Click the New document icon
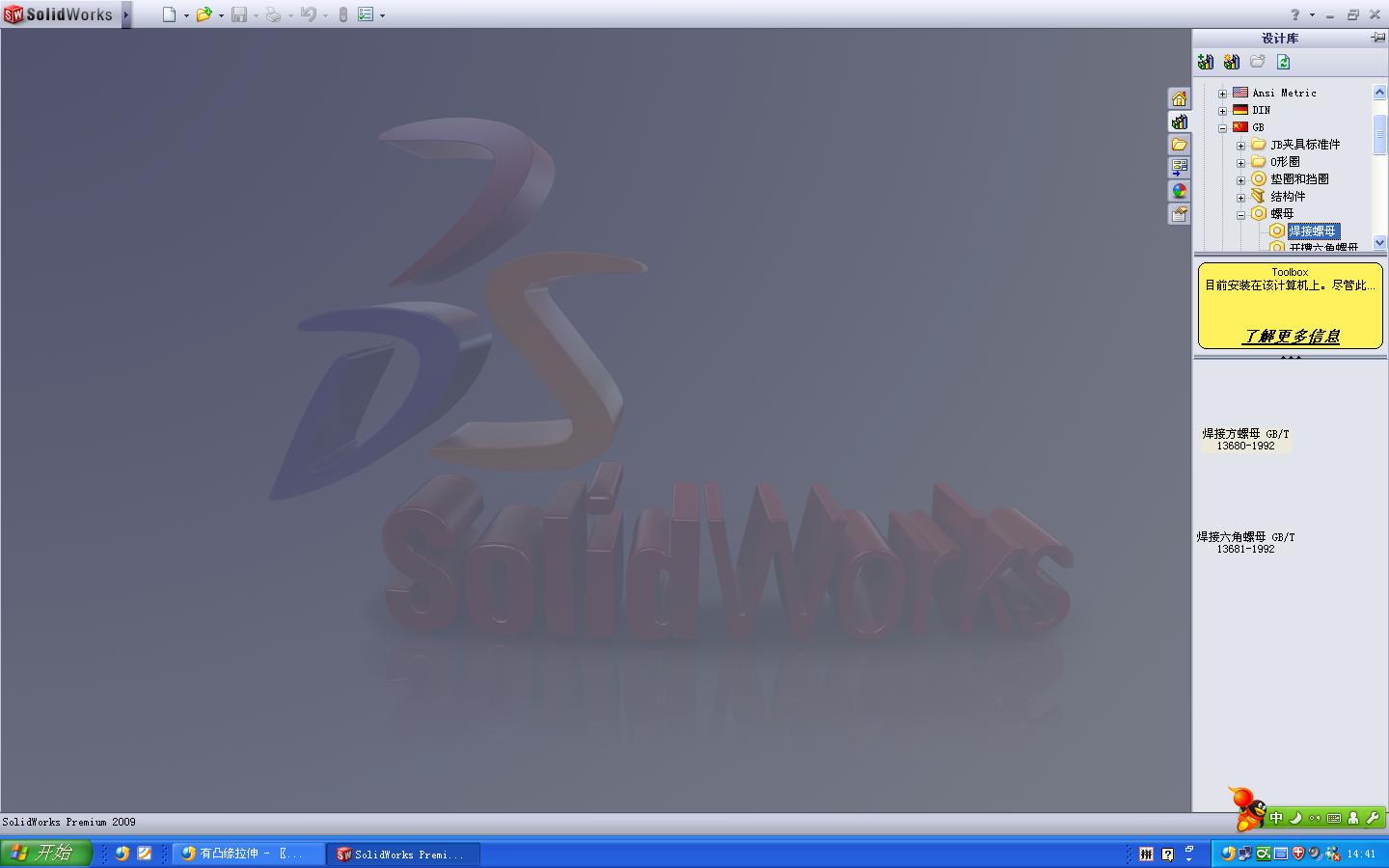Image resolution: width=1389 pixels, height=868 pixels. coord(169,14)
